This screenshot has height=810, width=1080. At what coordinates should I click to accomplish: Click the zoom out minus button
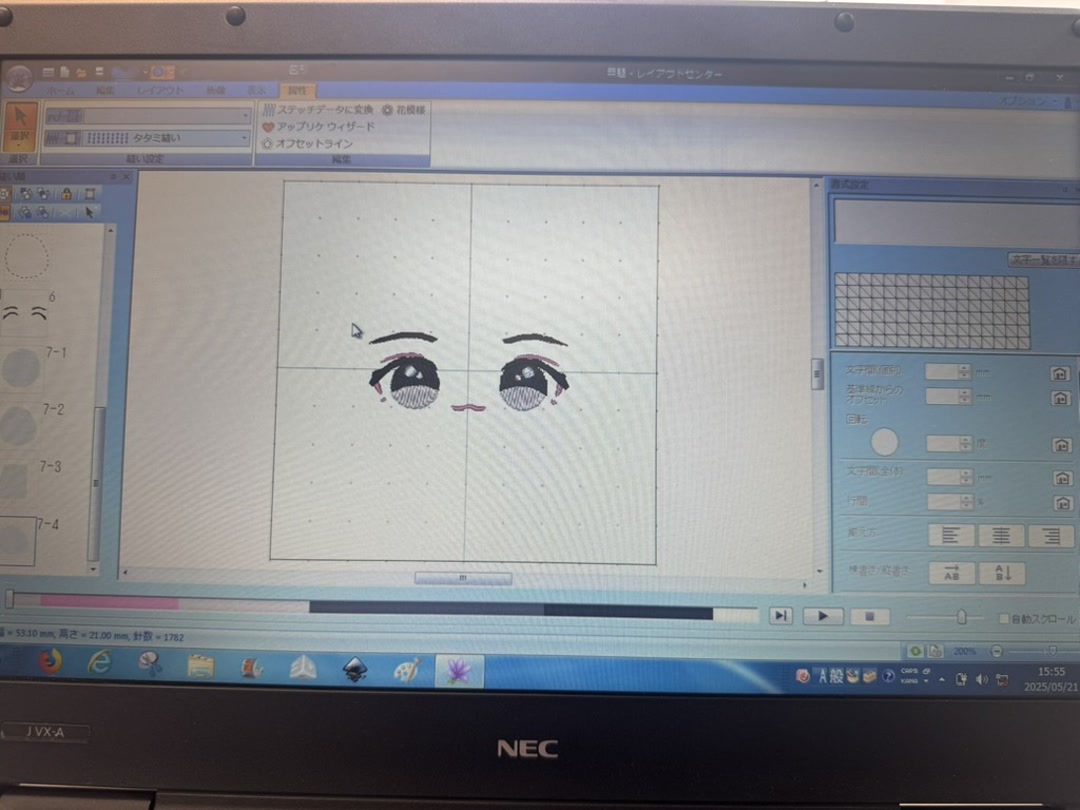[996, 651]
